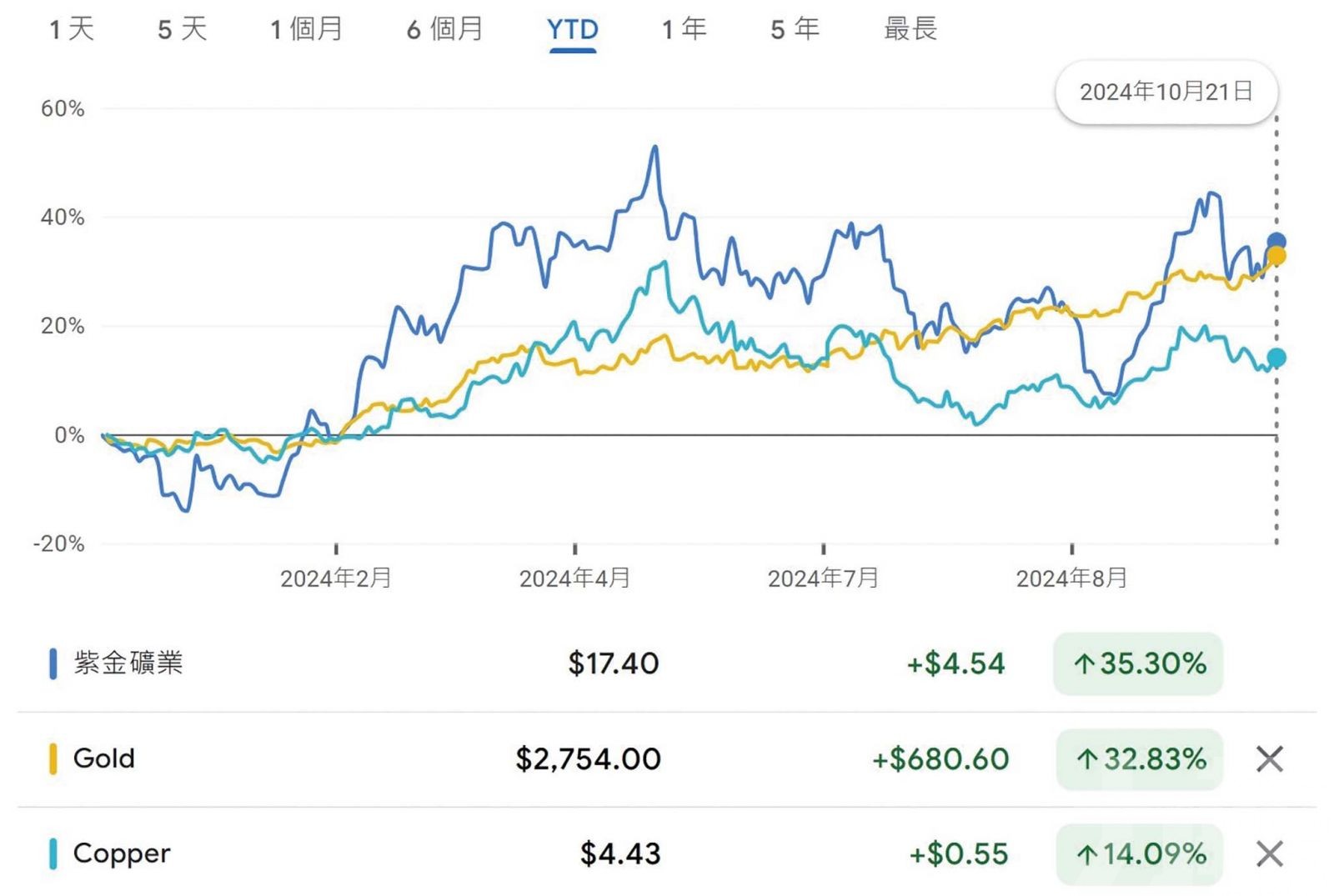Click the 35.30% change badge

coord(1138,663)
